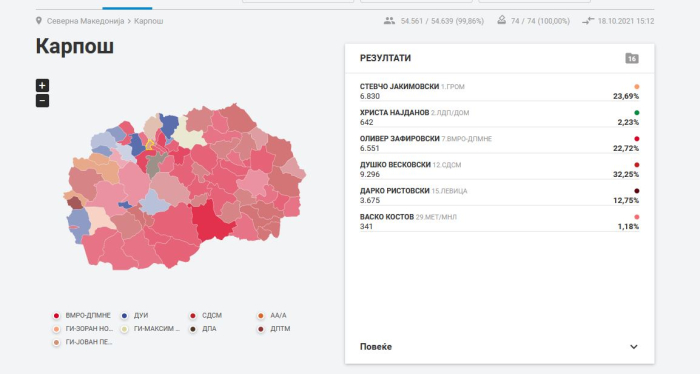Click the ballot box polling stations icon

point(502,21)
